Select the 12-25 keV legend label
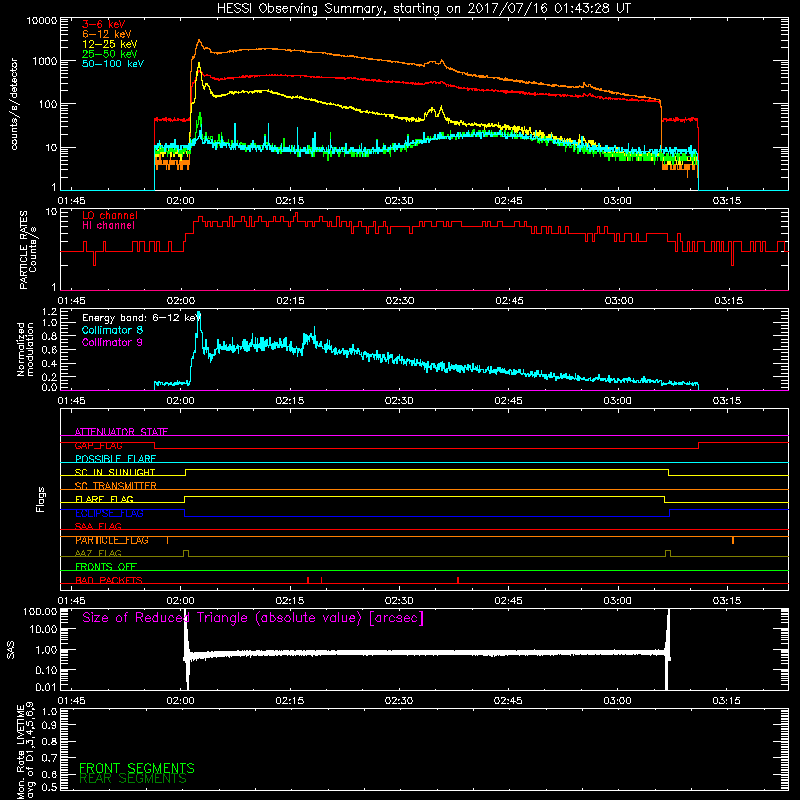Image resolution: width=800 pixels, height=800 pixels. coord(110,44)
